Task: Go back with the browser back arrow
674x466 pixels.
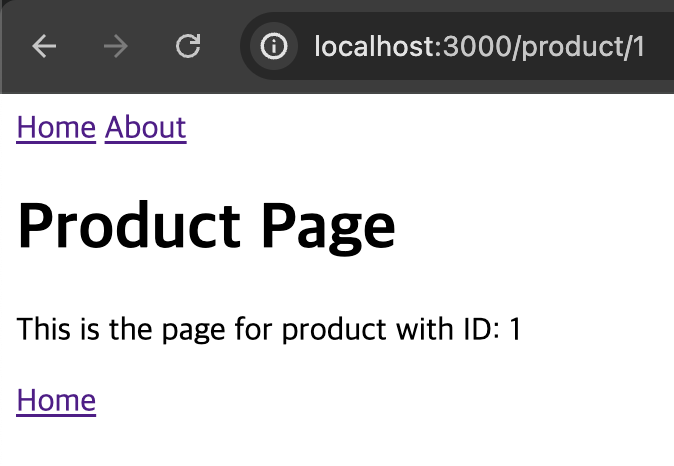Action: tap(44, 46)
